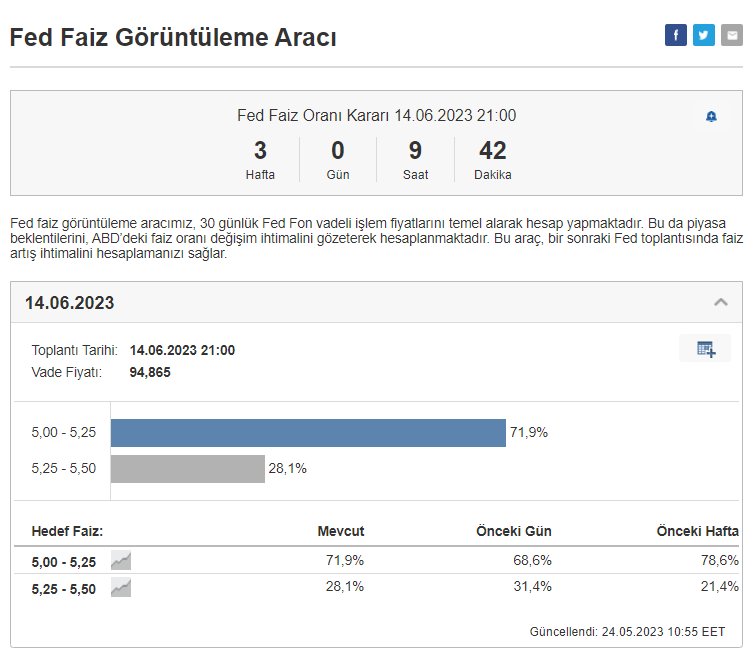
Task: Open chart icon for 5,00 - 5,25 row
Action: pyautogui.click(x=121, y=561)
